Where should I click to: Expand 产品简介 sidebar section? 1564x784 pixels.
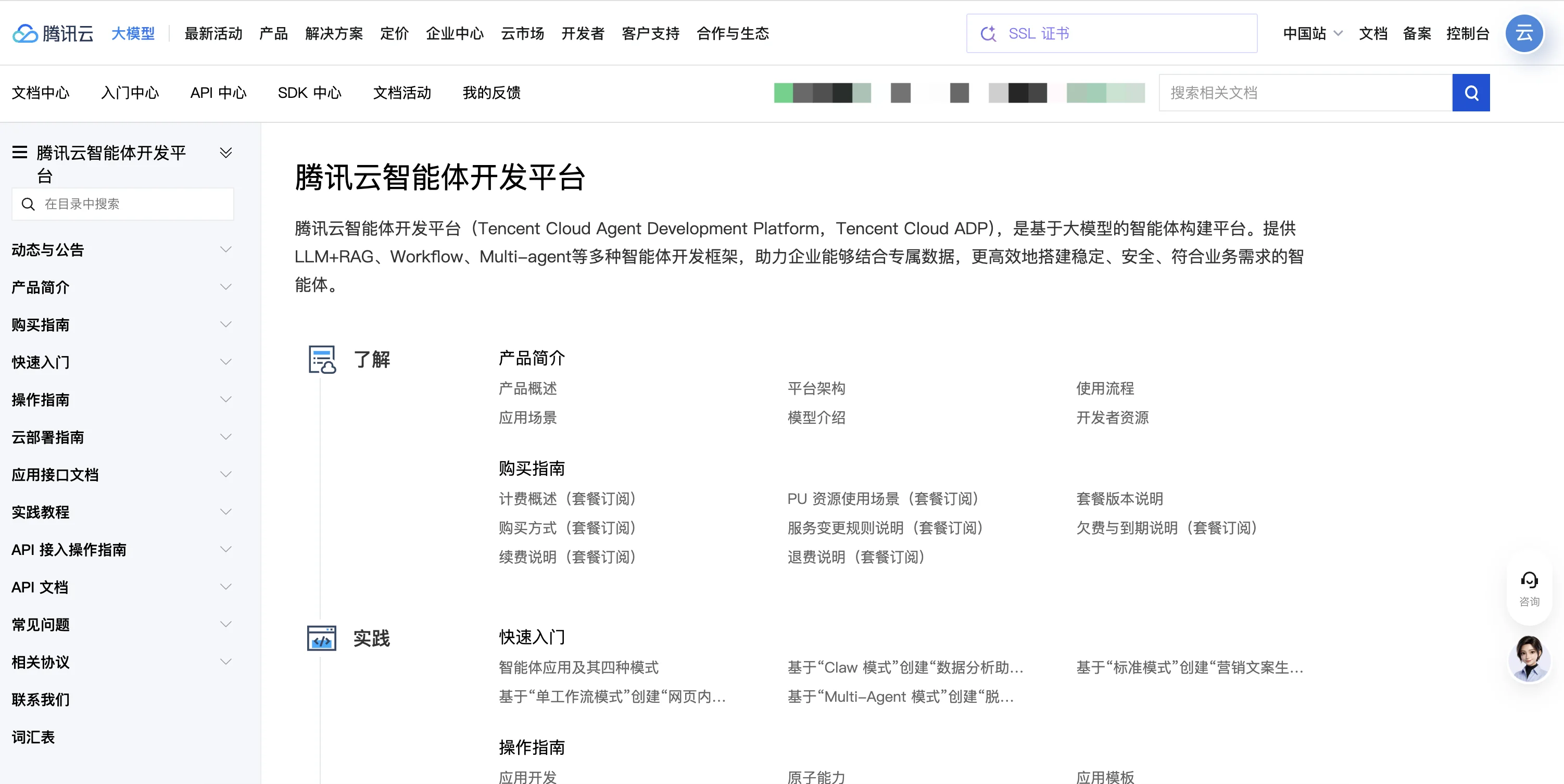226,287
